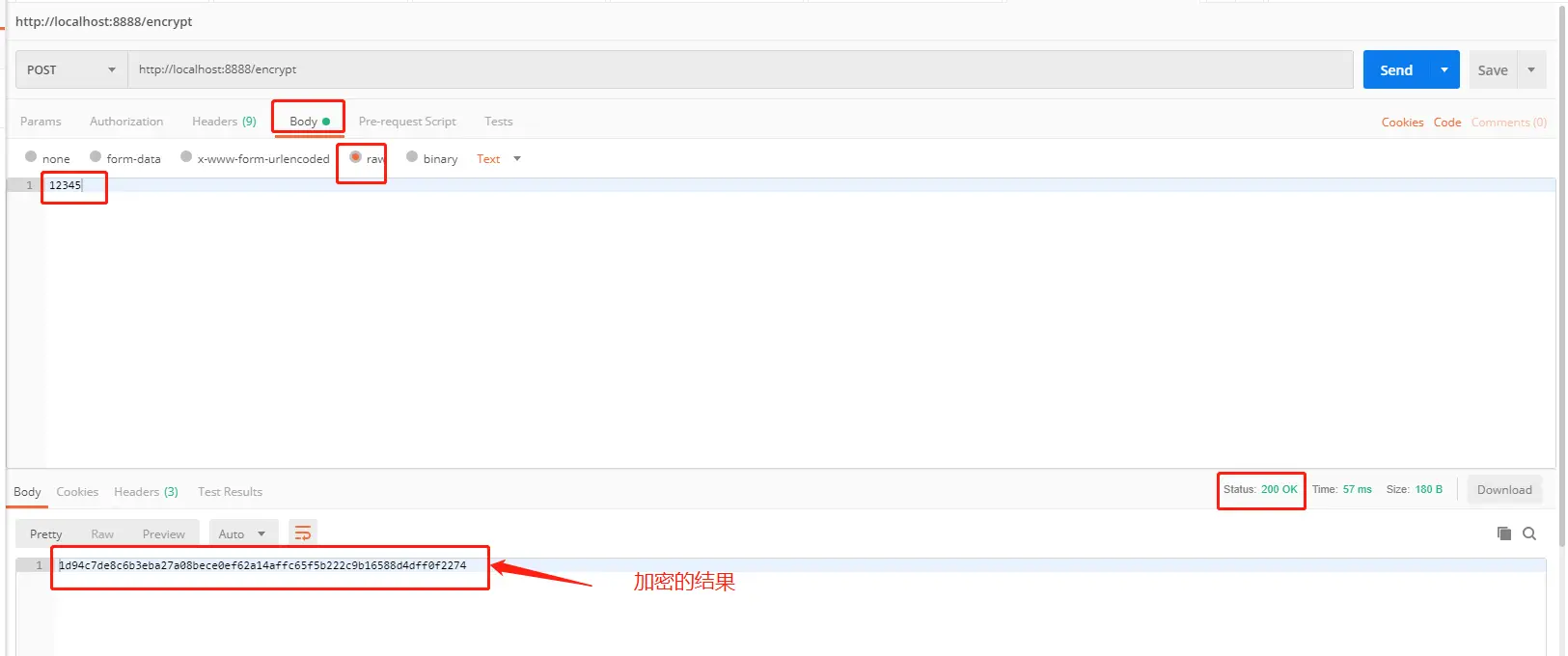Open the Text content type dropdown
1568x656 pixels.
pyautogui.click(x=499, y=159)
